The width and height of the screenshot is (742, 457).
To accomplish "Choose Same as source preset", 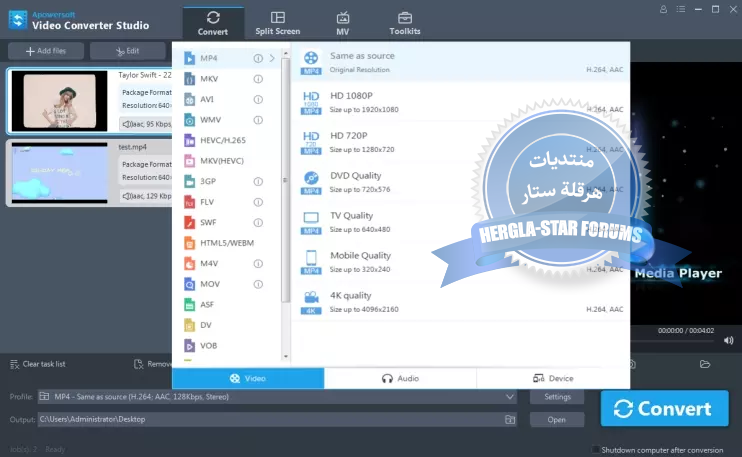I will click(461, 62).
